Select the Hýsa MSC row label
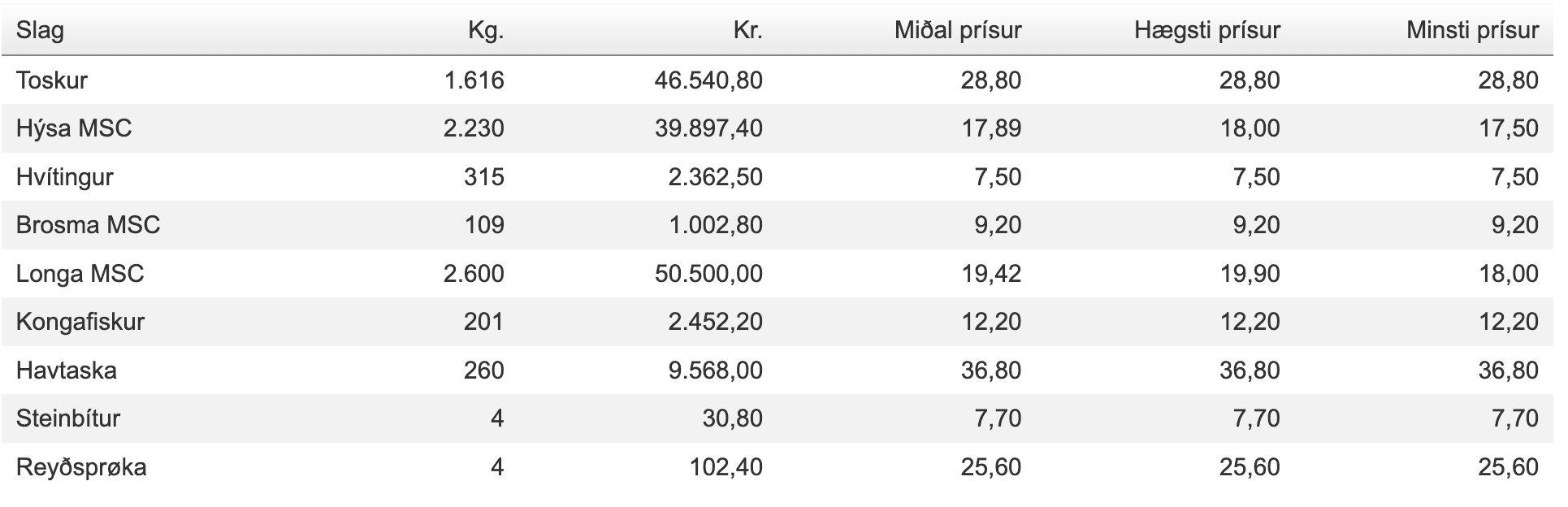This screenshot has height=507, width=1568. (74, 128)
